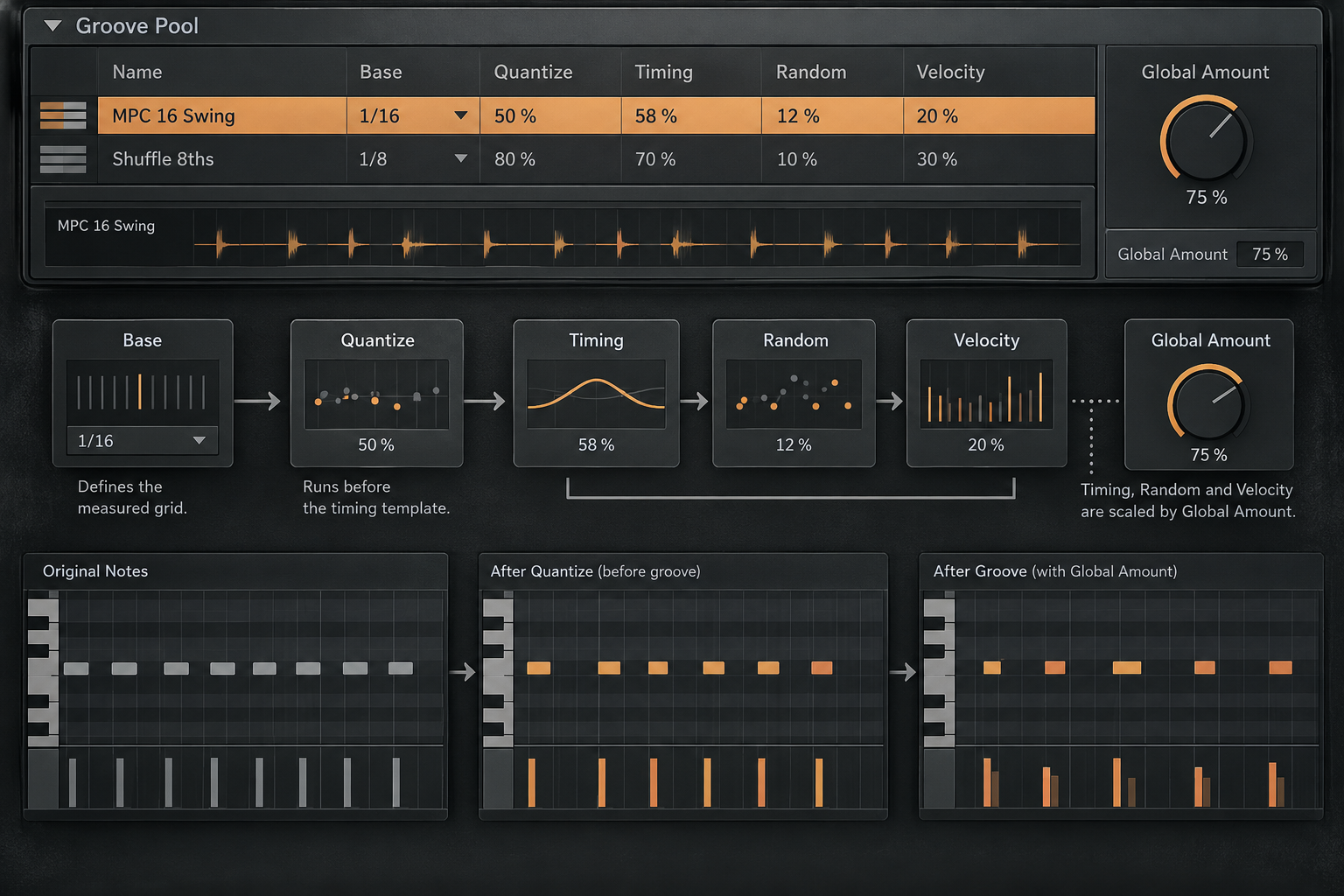Screen dimensions: 1344x896
Task: Click the Original Notes piano keyboard strip
Action: coord(43,669)
